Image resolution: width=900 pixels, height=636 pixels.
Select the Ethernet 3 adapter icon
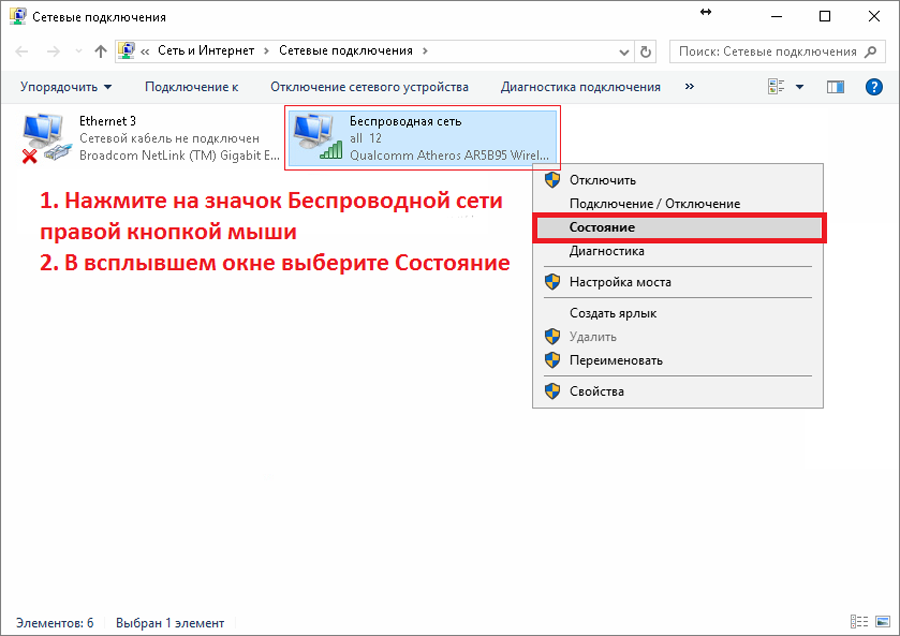point(47,138)
